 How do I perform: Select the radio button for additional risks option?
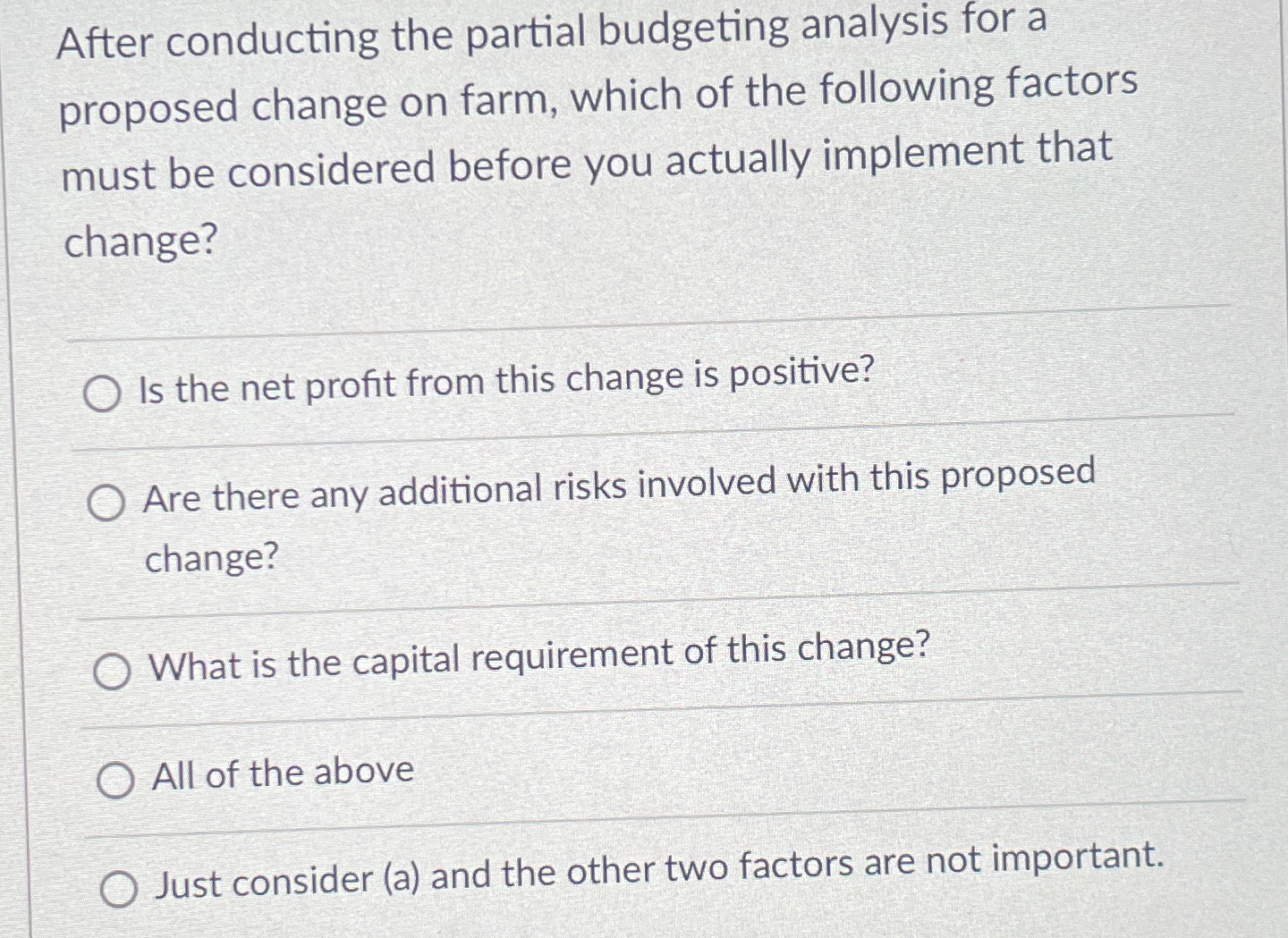click(109, 503)
